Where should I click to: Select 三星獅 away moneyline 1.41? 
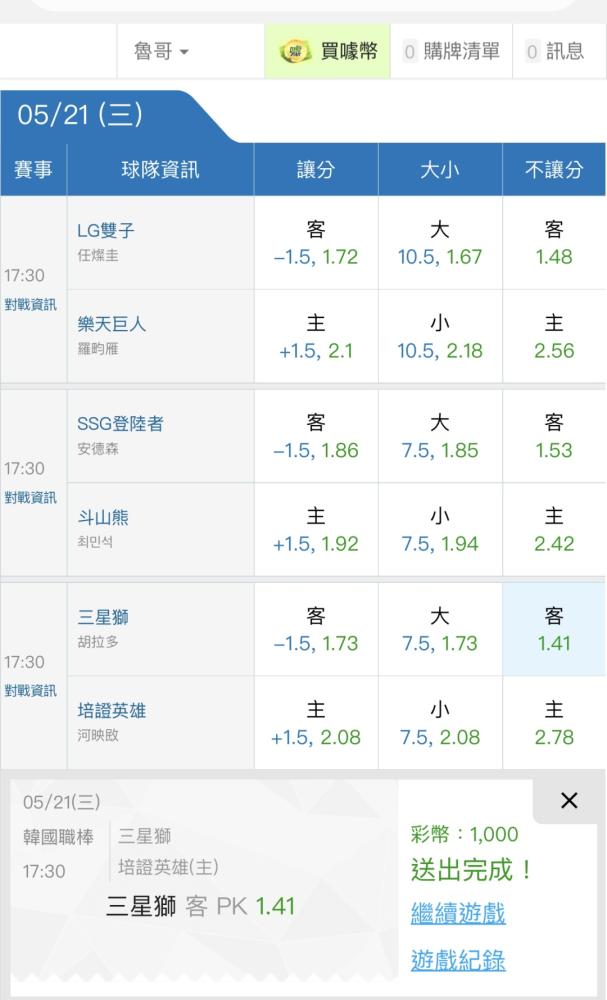553,629
